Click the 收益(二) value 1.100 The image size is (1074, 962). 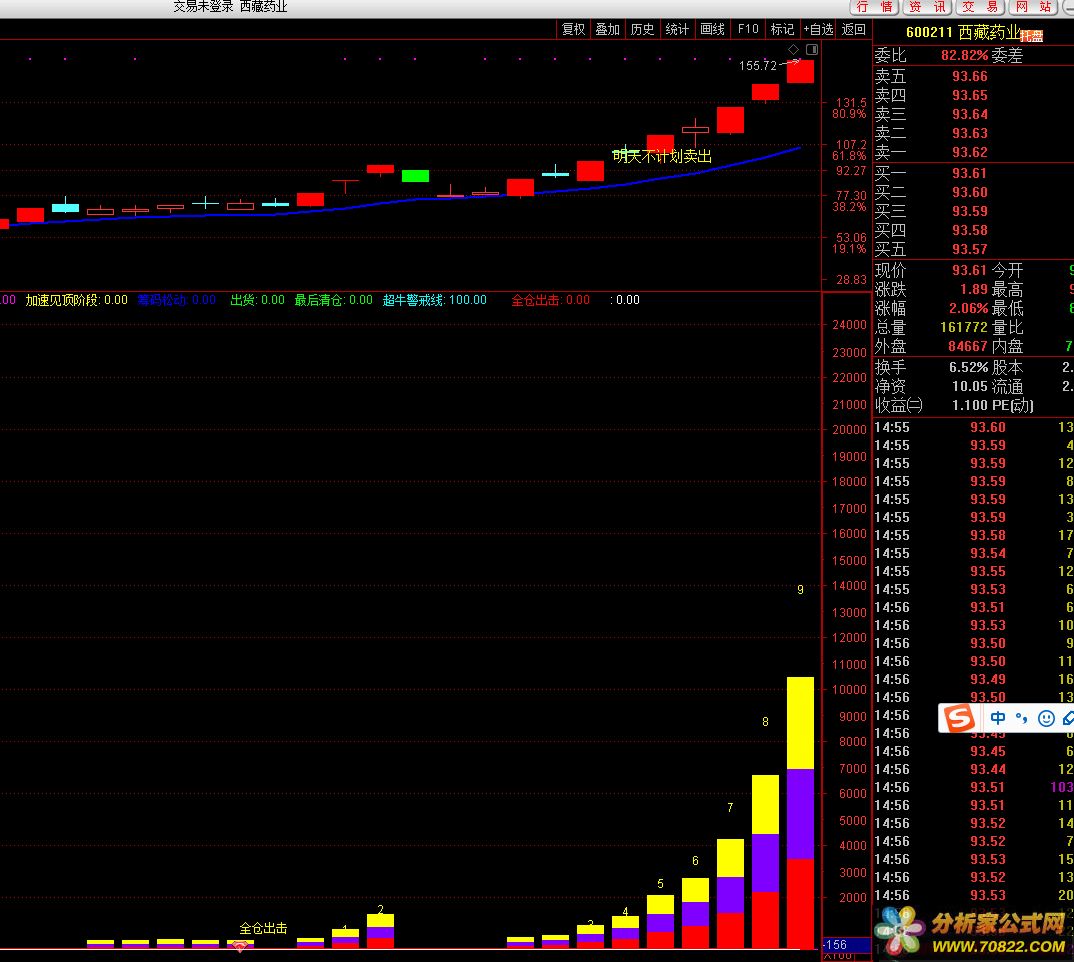tap(969, 406)
